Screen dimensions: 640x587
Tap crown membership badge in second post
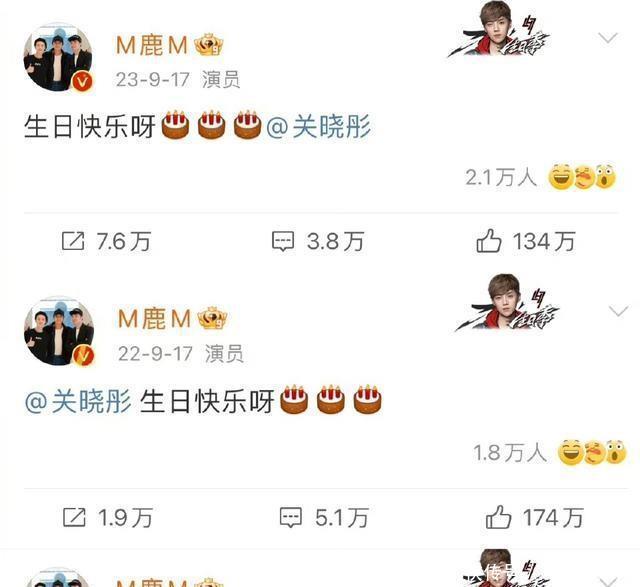coord(212,318)
